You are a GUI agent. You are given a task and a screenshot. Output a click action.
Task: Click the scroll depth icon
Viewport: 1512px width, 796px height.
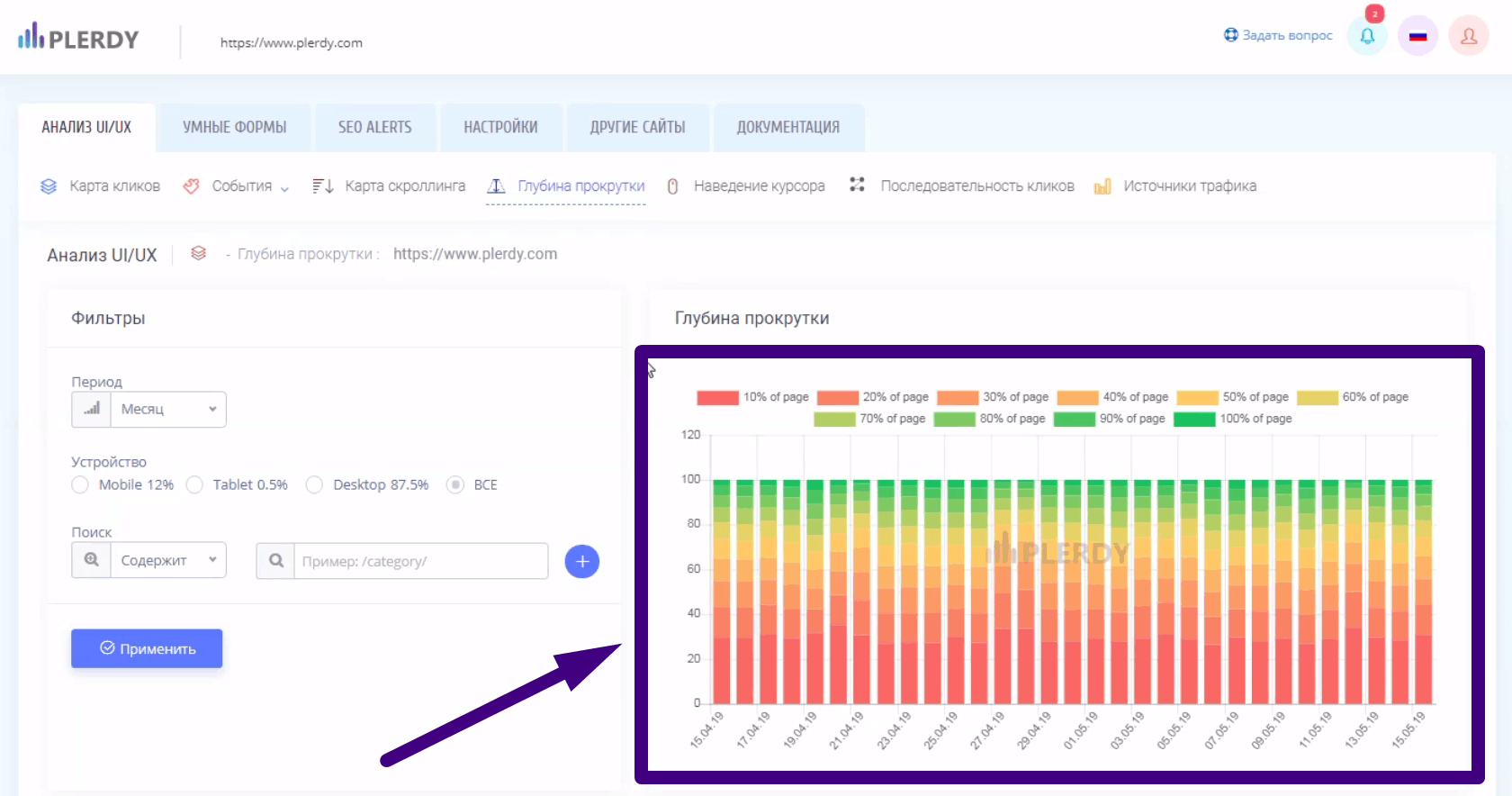tap(496, 186)
